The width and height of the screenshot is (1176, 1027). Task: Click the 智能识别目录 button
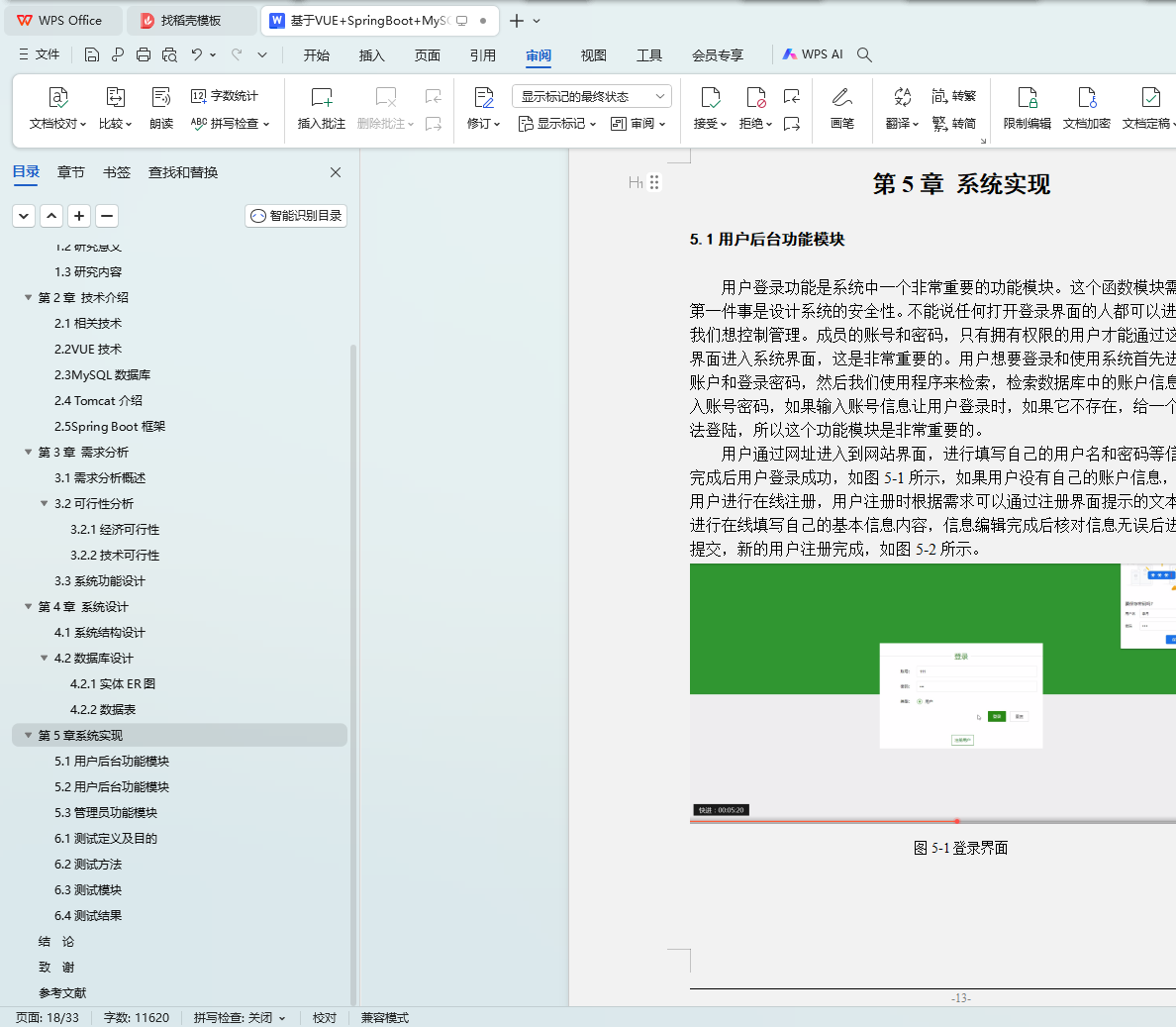[296, 216]
